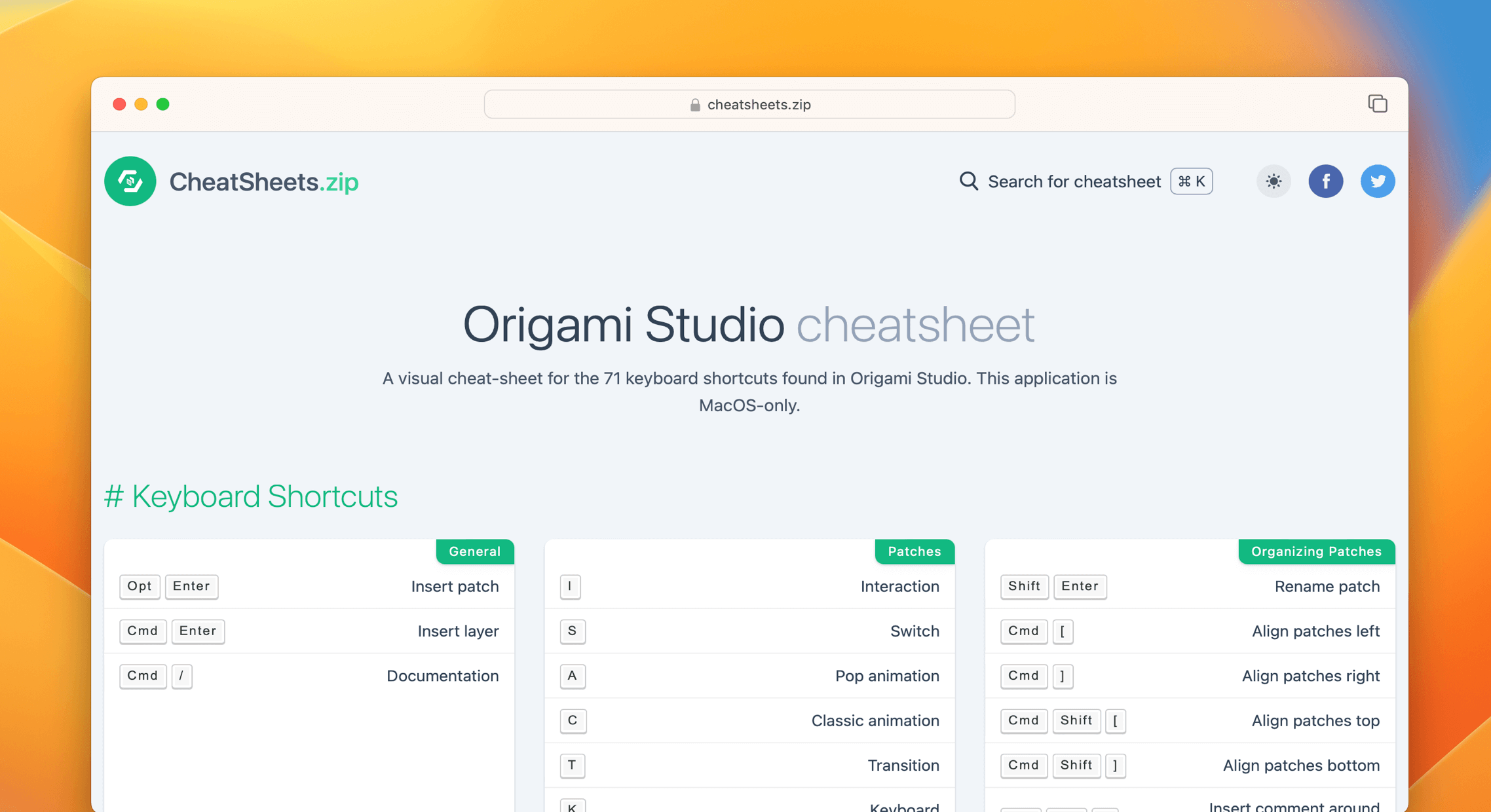Click the Shift keycap in Align patches top row
The height and width of the screenshot is (812, 1491).
point(1076,720)
